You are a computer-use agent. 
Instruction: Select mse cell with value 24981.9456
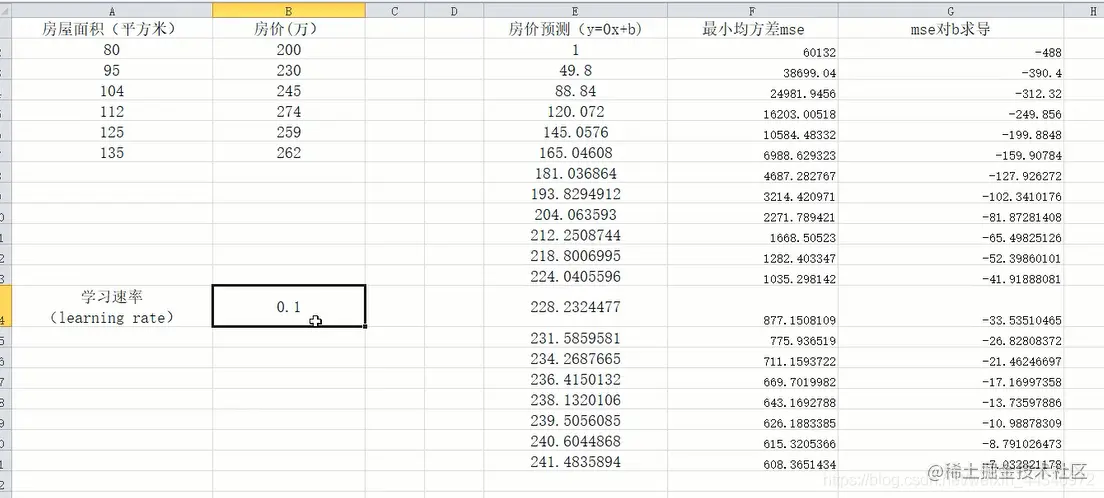pos(753,91)
